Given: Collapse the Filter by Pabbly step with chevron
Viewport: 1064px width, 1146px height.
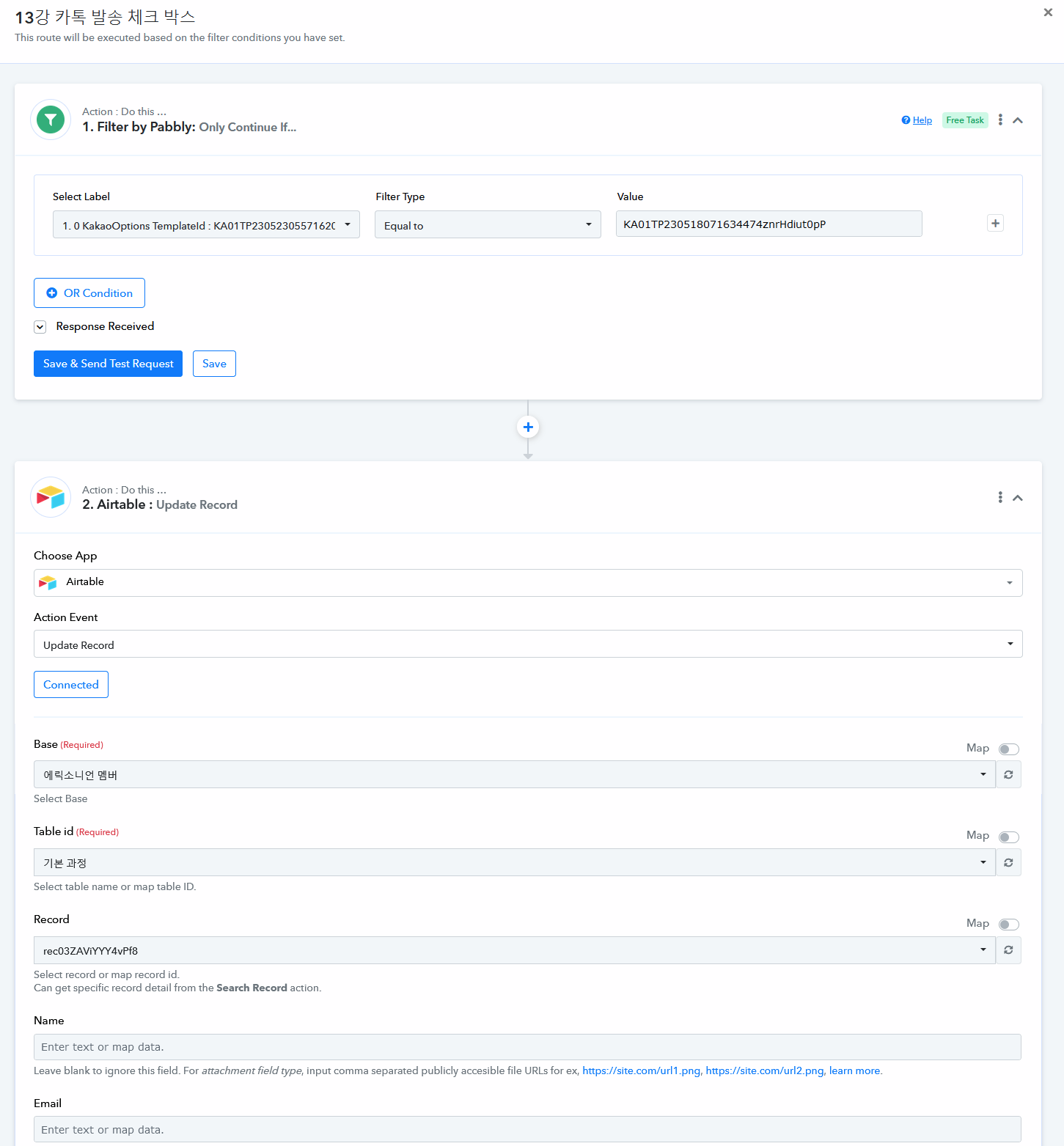Looking at the screenshot, I should tap(1018, 120).
